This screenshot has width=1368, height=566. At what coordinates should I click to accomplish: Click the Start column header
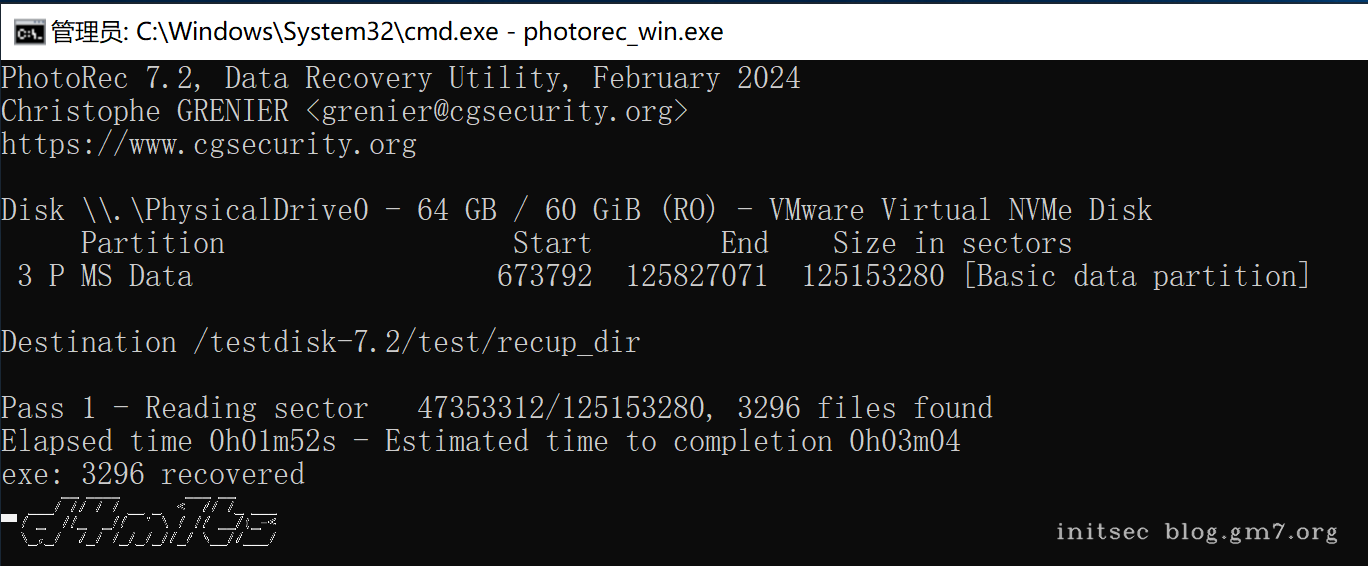[x=552, y=243]
